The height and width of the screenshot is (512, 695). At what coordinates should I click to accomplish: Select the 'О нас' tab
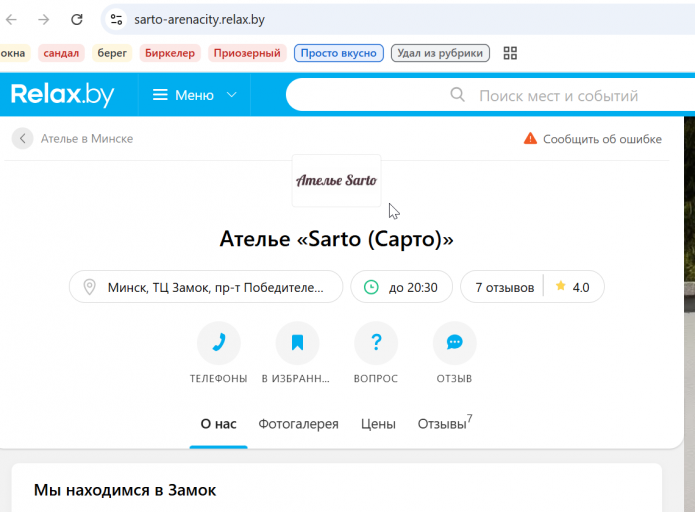[x=219, y=424]
